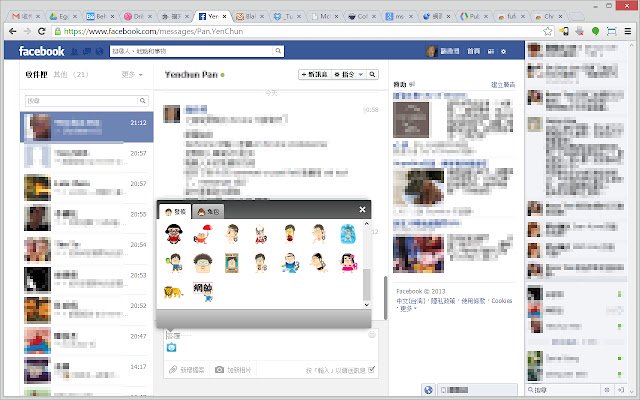640x400 pixels.
Task: Click the blue sticker icon in reply box
Action: click(x=171, y=347)
